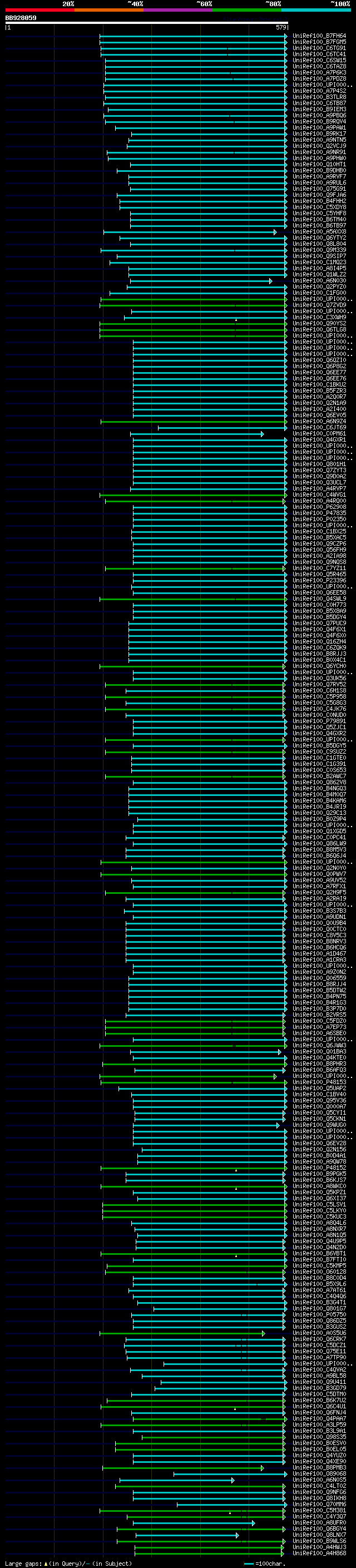The image size is (356, 1568).
Task: Select the UniRef100_B4FHH2 label
Action: tap(319, 201)
